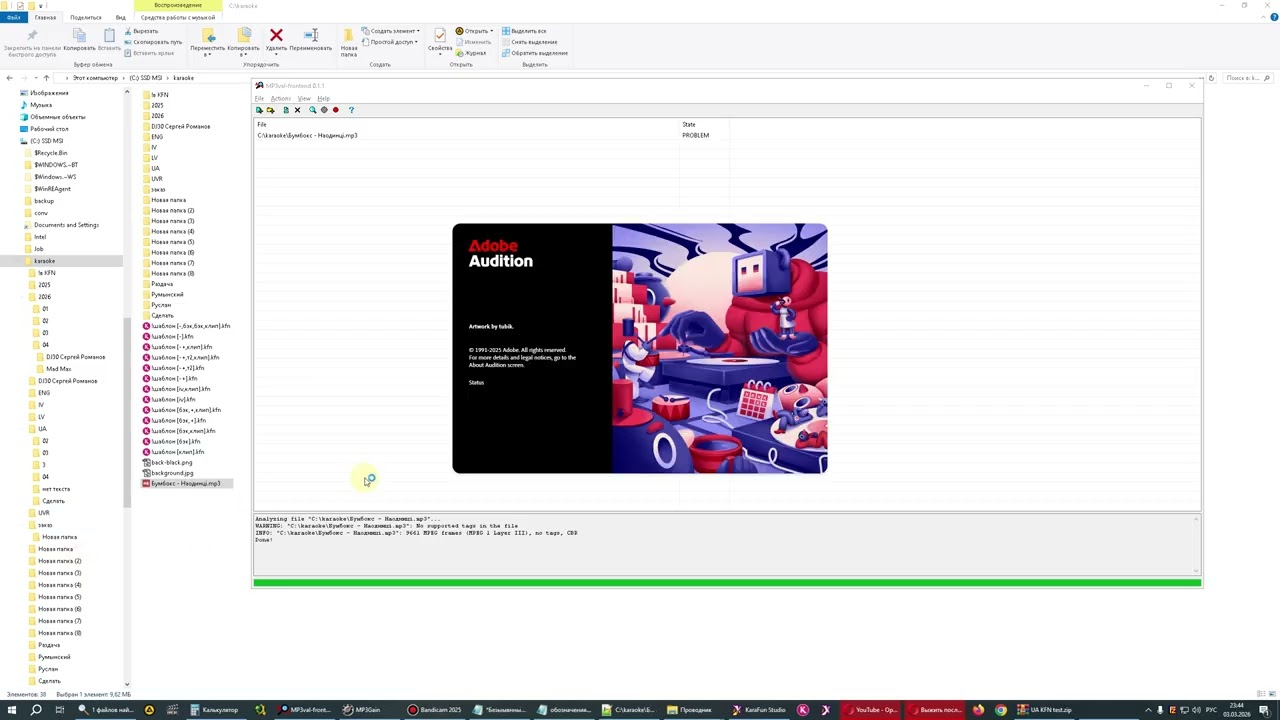Click the black X remove icon in MP3val toolbar

pos(297,110)
